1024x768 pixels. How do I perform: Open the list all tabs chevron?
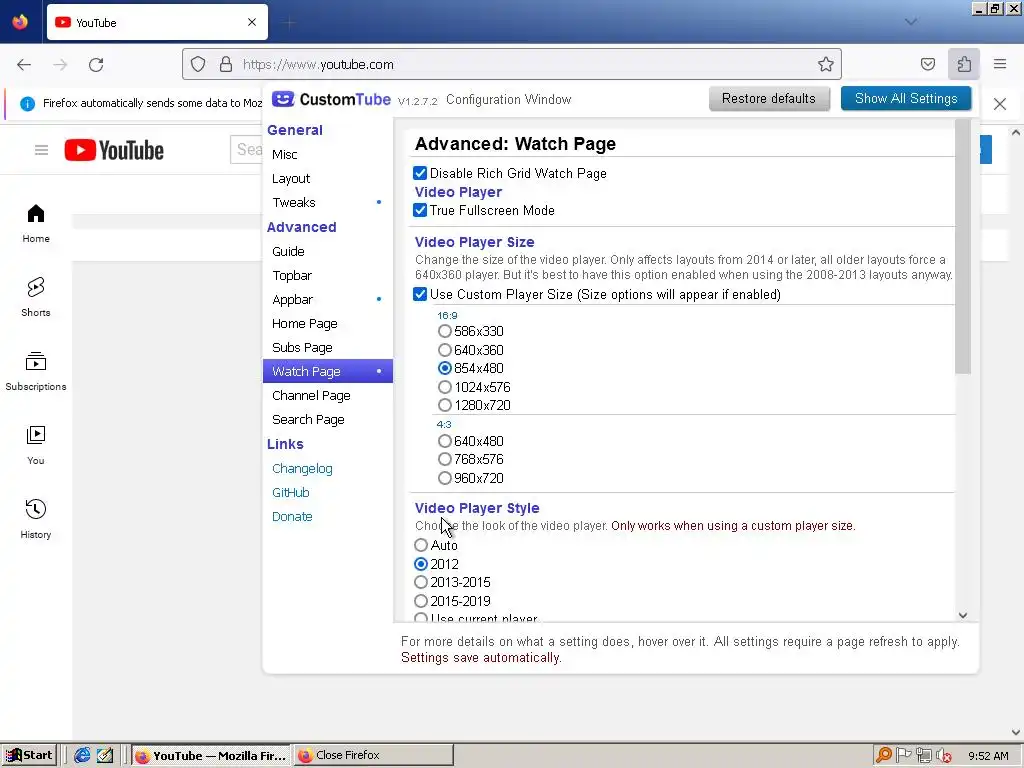tap(911, 22)
